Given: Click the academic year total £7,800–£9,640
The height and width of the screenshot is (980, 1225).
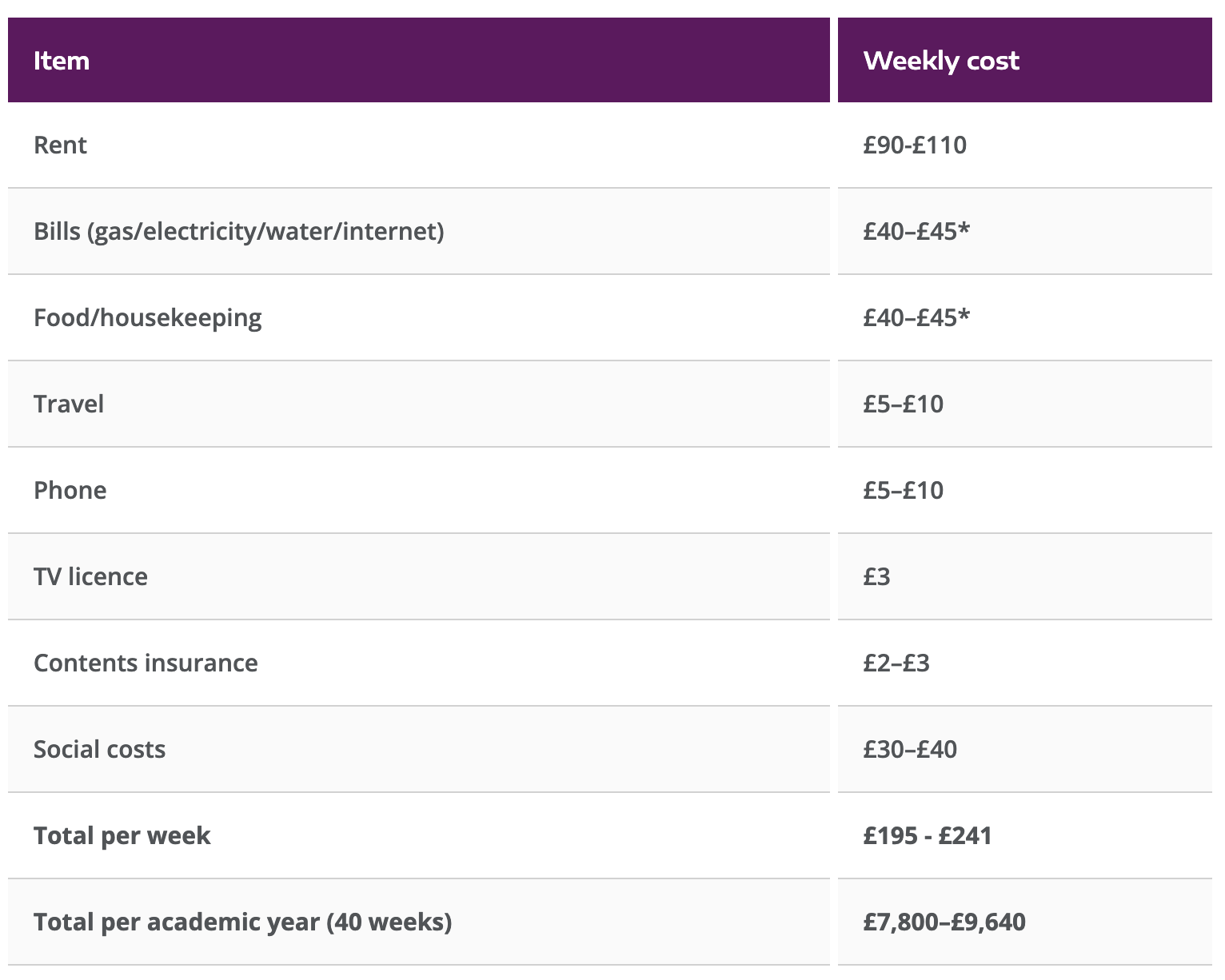Looking at the screenshot, I should [944, 922].
